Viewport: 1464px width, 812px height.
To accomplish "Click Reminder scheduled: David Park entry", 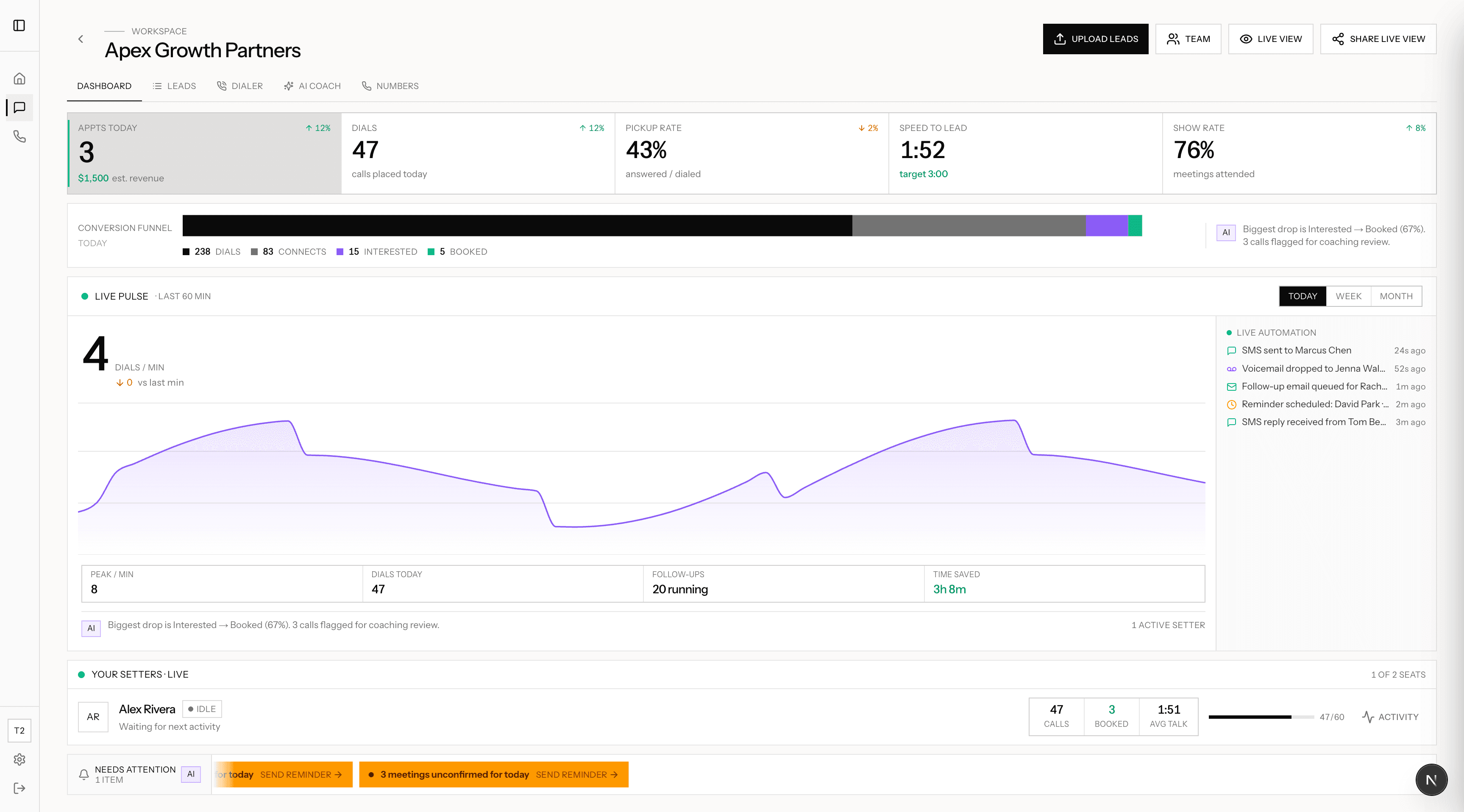I will [1326, 405].
